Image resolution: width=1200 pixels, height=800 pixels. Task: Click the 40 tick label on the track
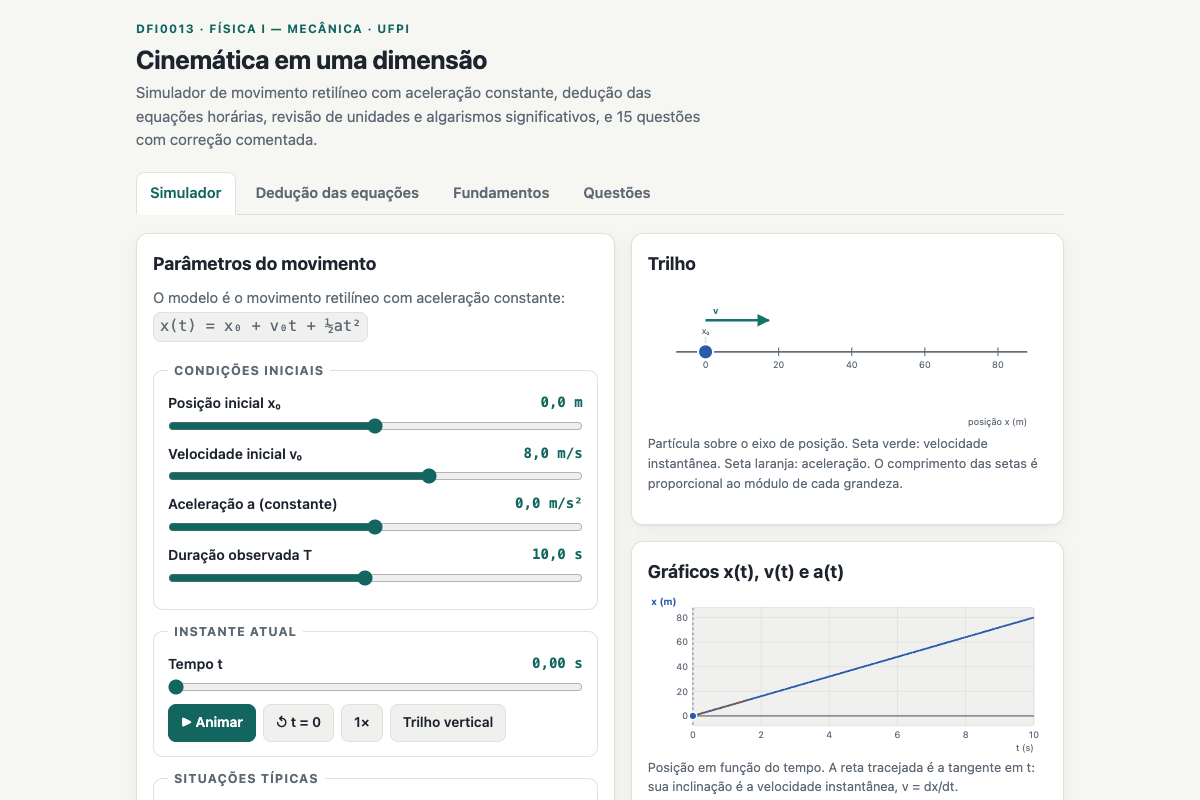pyautogui.click(x=852, y=366)
